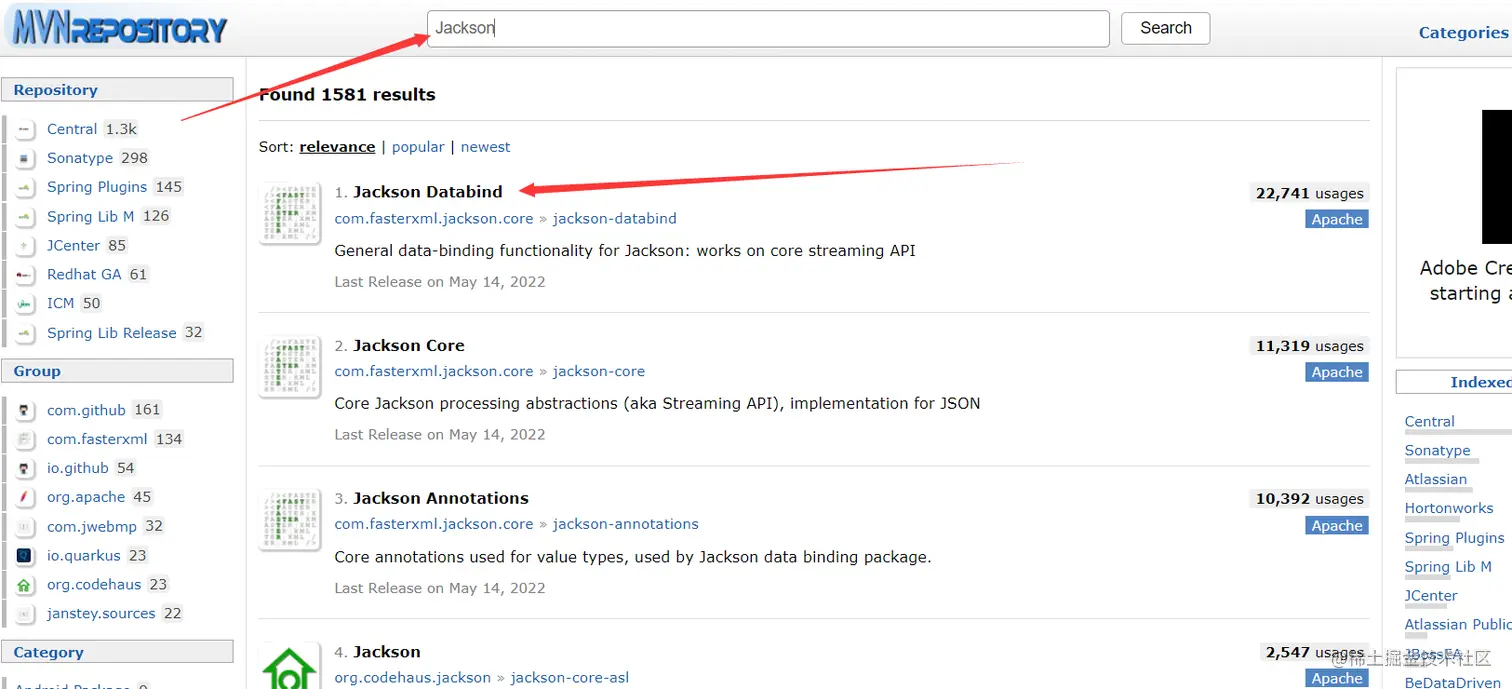The width and height of the screenshot is (1512, 689).
Task: Click the Jackson Databind artifact thumbnail
Action: [x=290, y=213]
